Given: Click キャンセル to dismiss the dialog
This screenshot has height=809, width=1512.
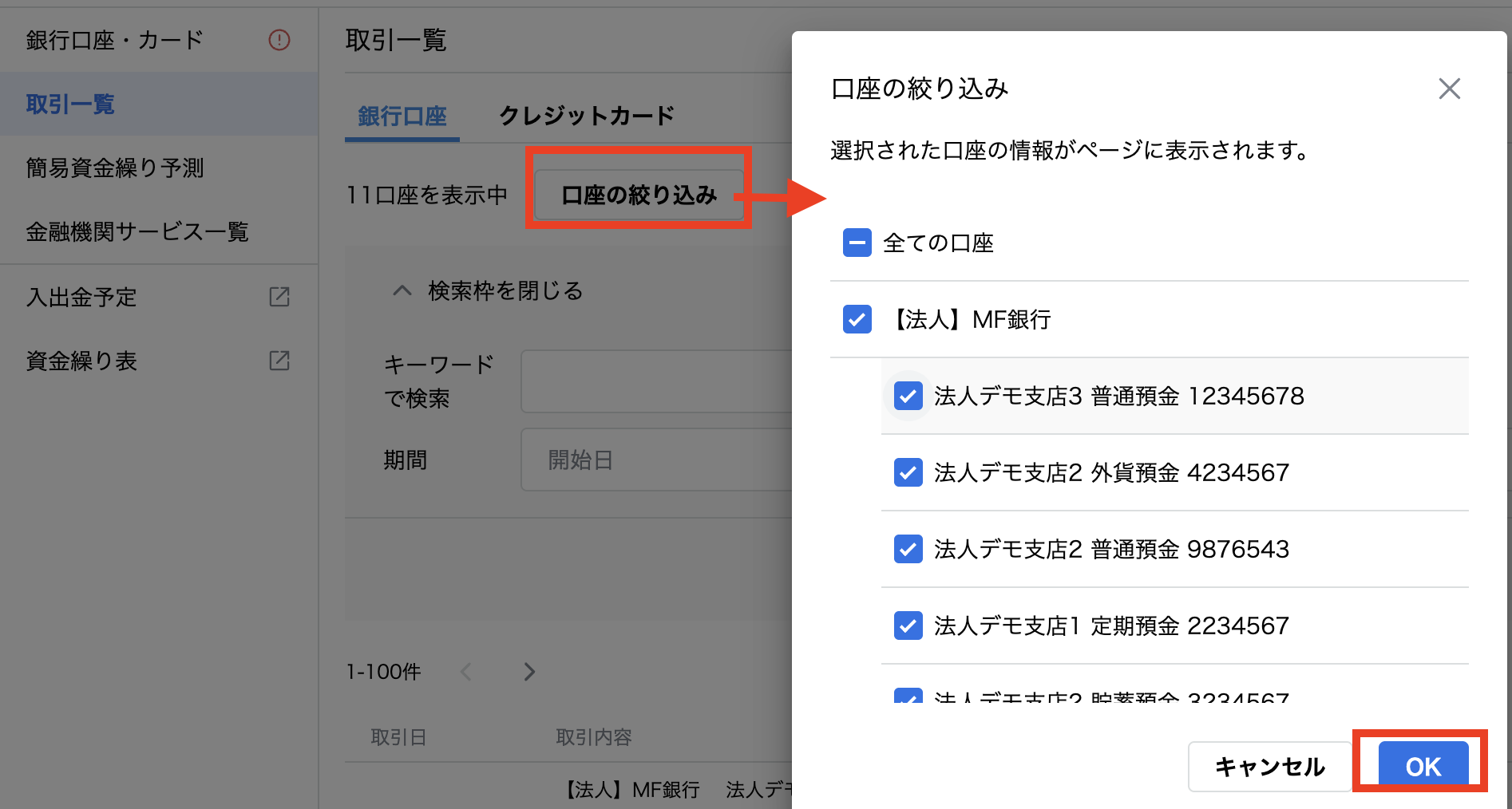Looking at the screenshot, I should [x=1269, y=767].
